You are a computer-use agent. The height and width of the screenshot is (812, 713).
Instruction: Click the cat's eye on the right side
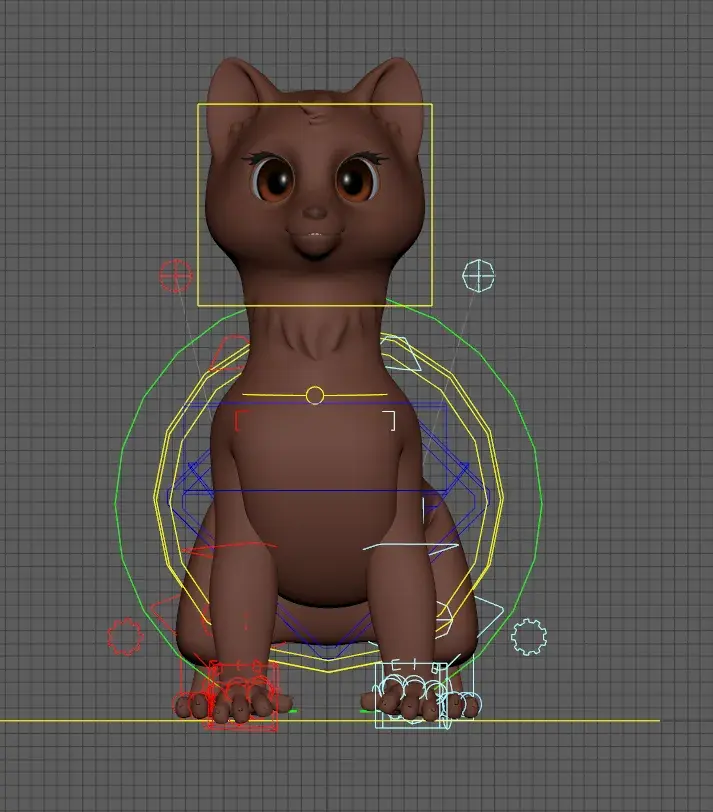pos(353,181)
